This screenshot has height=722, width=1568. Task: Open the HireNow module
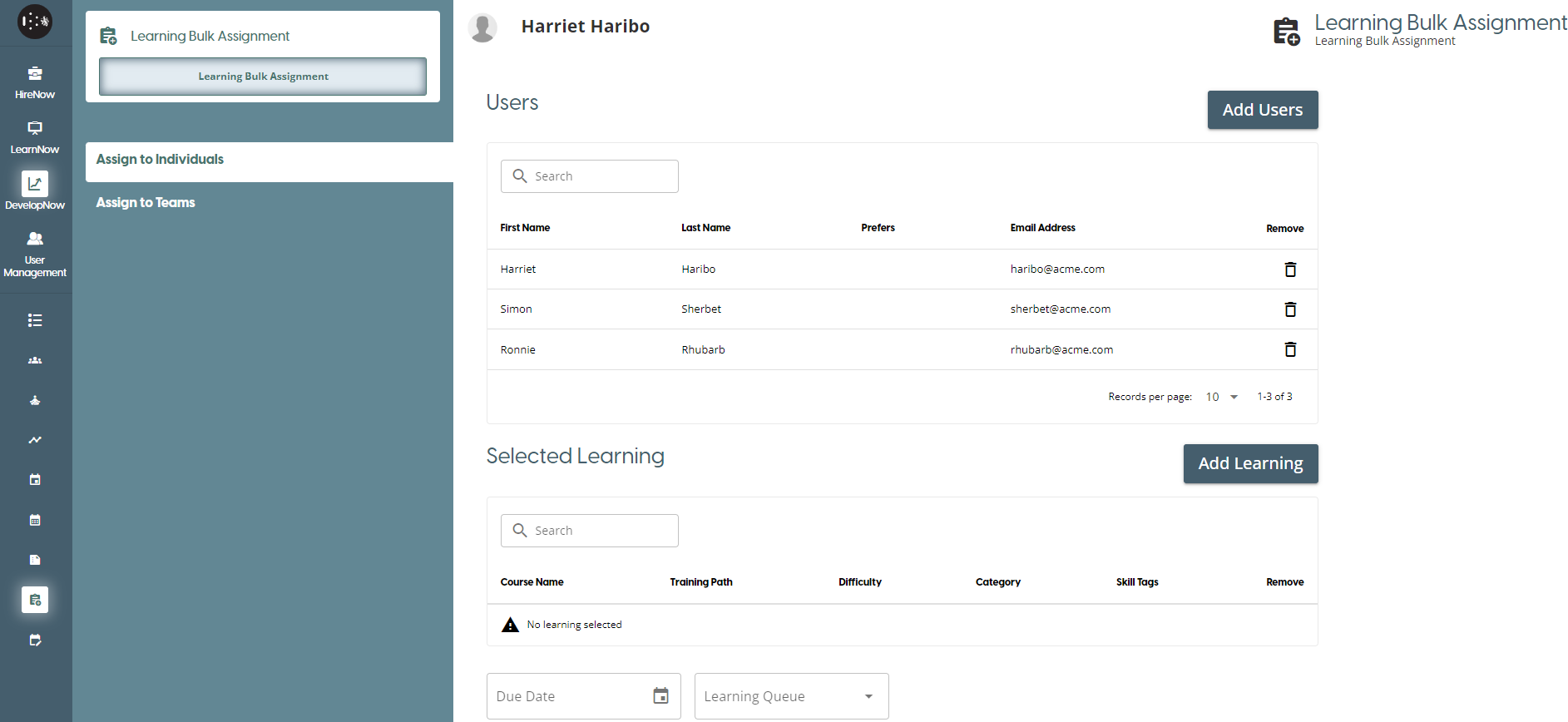(x=35, y=82)
